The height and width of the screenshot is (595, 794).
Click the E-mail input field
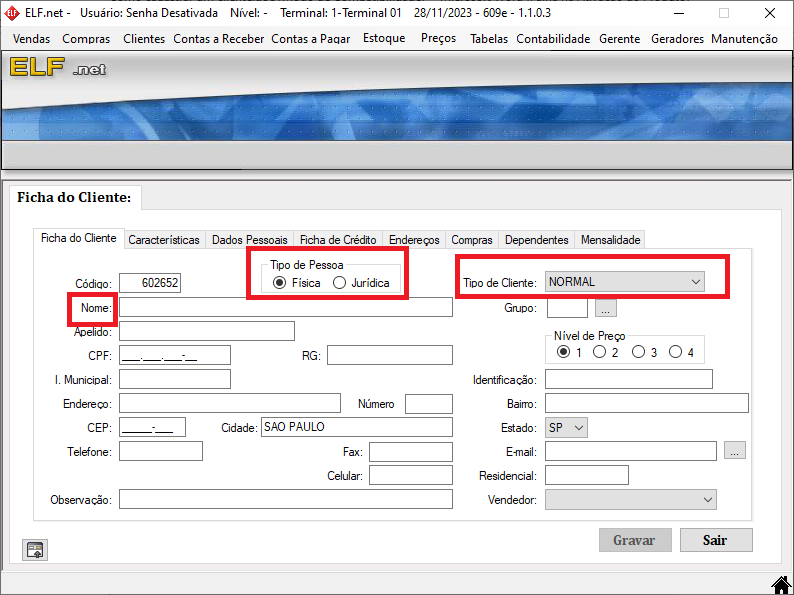[x=630, y=451]
